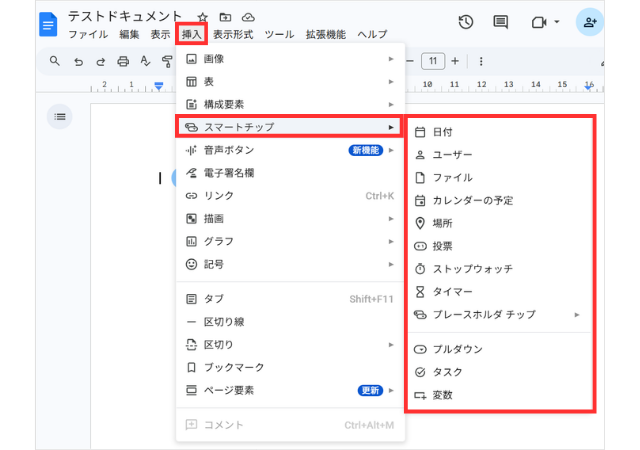This screenshot has height=450, width=640.
Task: Run spelling and grammar check icon
Action: 145,62
